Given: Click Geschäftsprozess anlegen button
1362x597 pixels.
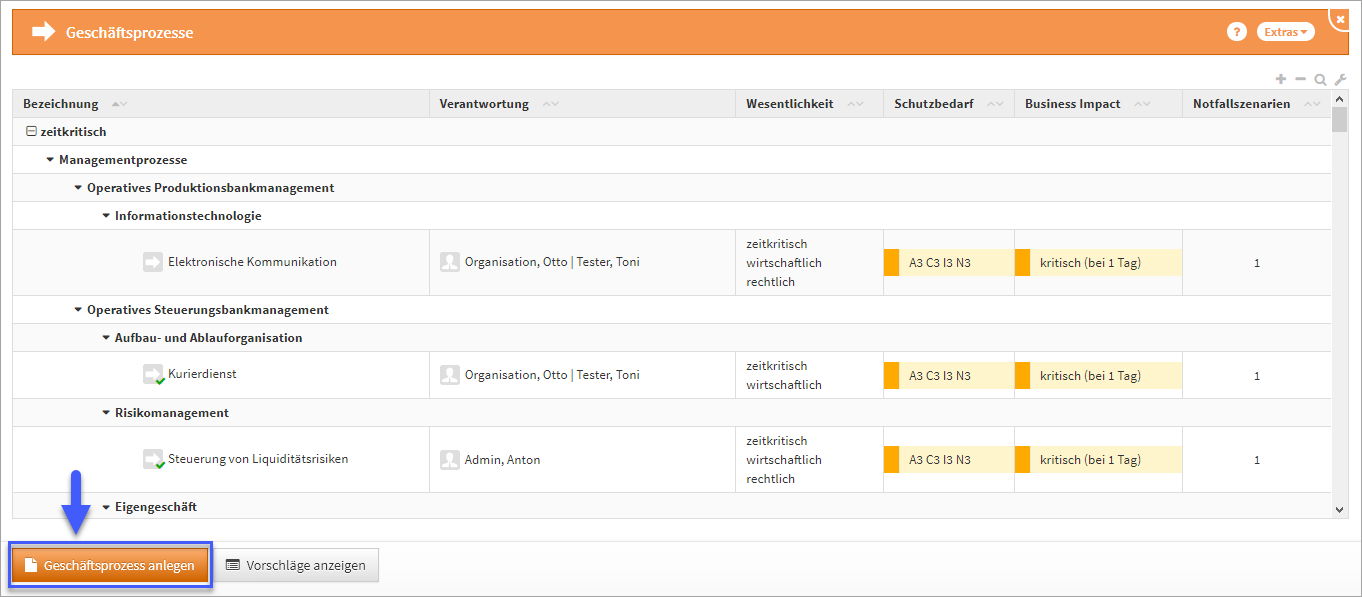Looking at the screenshot, I should point(110,566).
